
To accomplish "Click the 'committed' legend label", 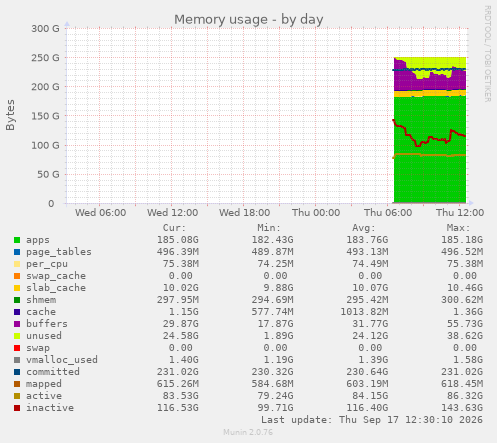I will click(53, 372).
